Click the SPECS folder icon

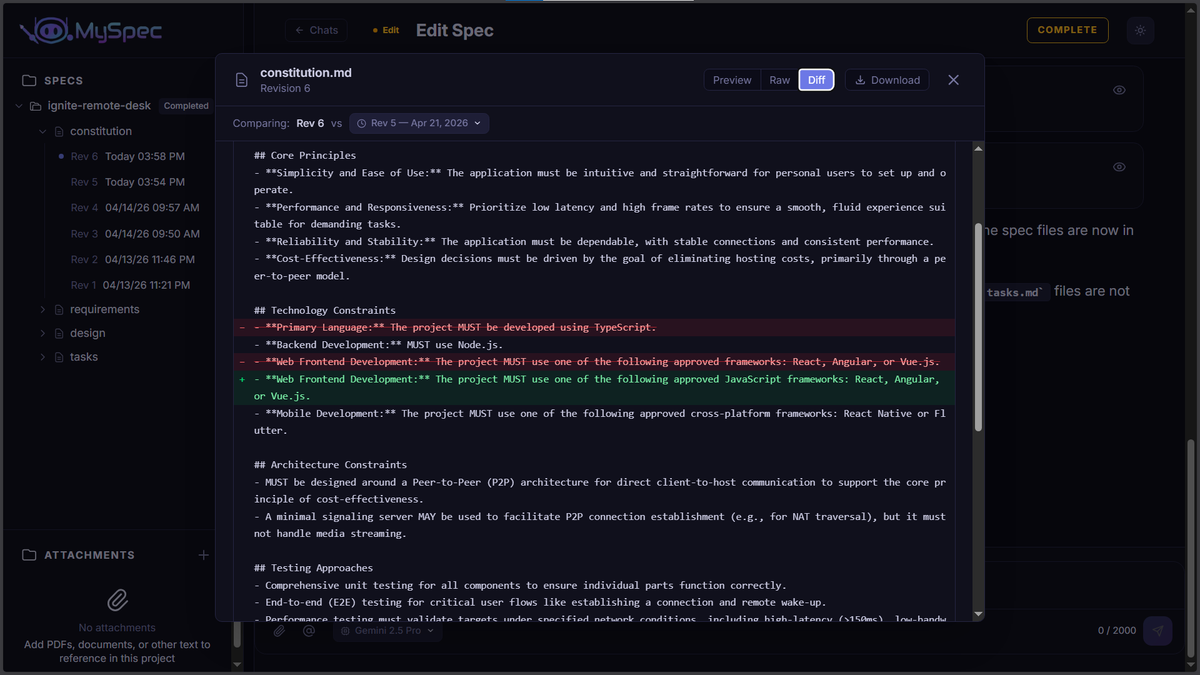point(29,80)
